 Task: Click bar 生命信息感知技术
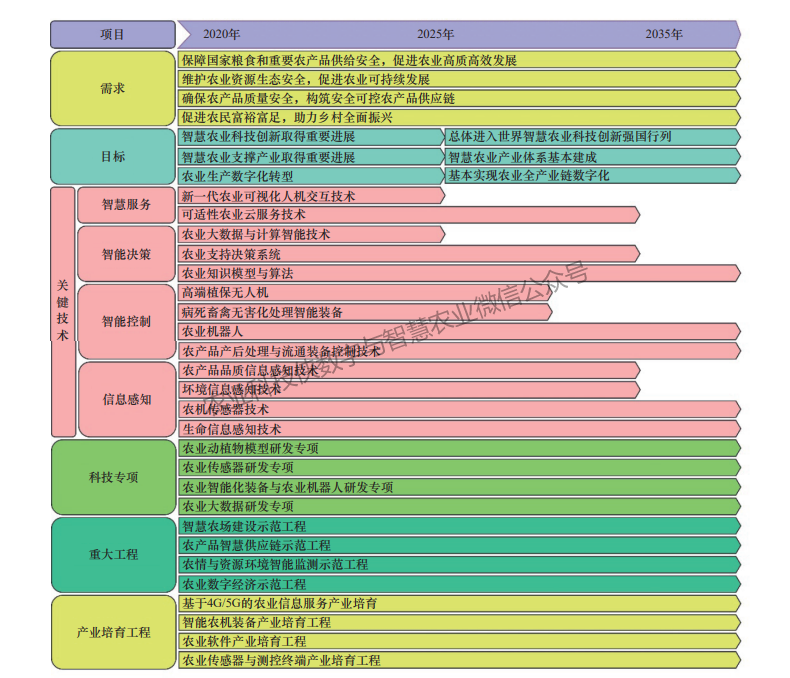[459, 429]
